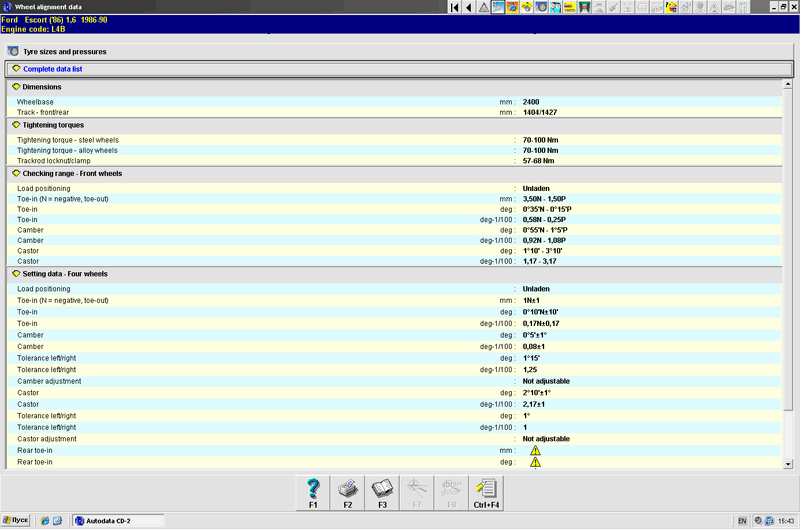
Task: Open Tyre sizes and pressures section
Action: click(400, 52)
